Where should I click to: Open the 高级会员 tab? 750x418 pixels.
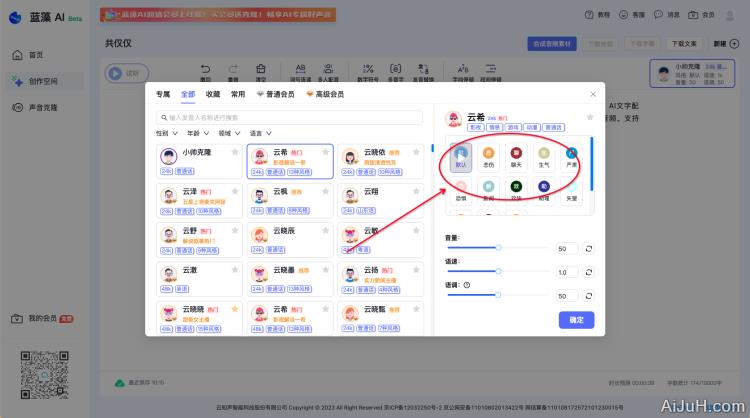coord(324,94)
